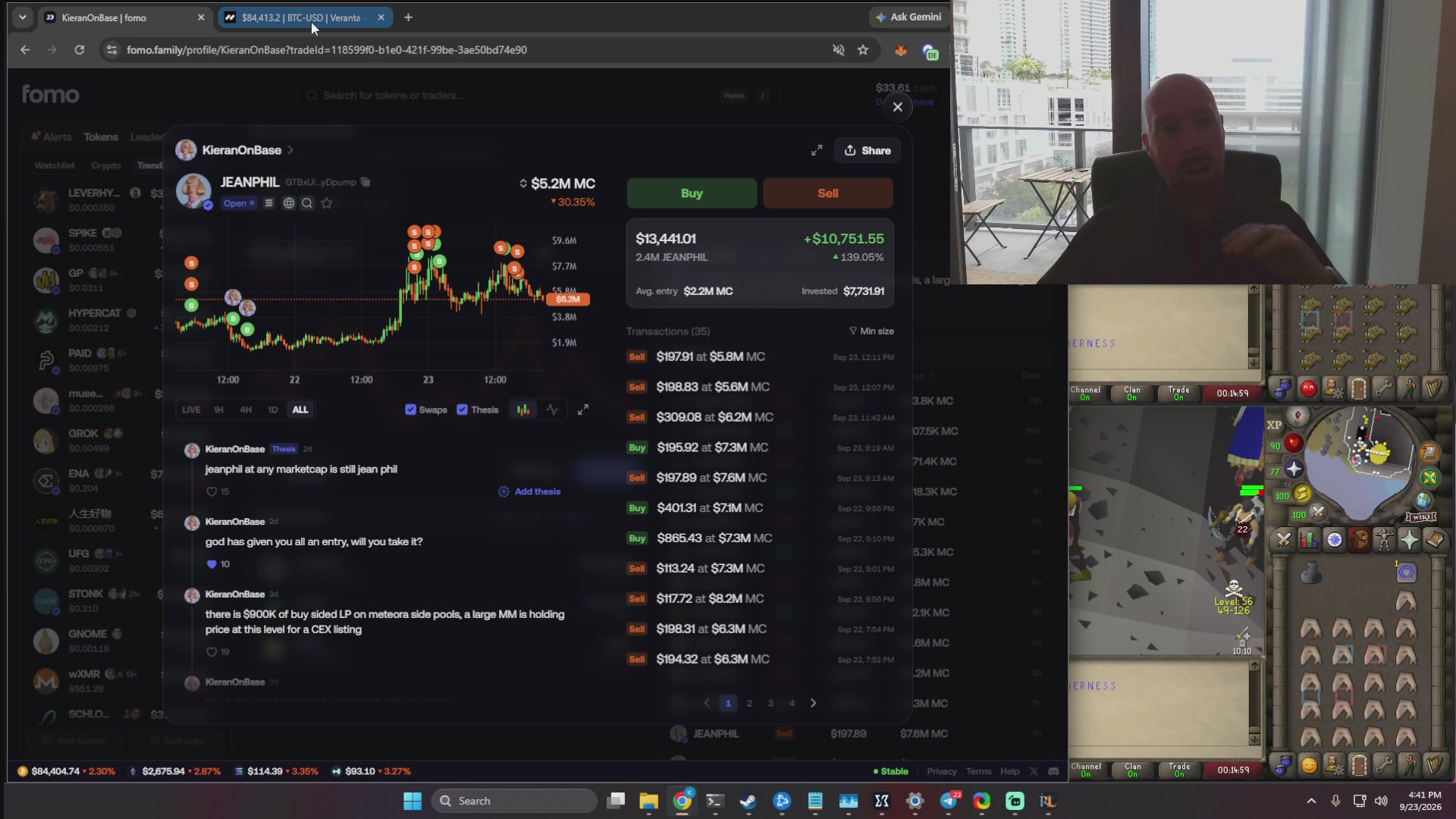Click the upper chat box scroll down arrow

[x=1254, y=362]
